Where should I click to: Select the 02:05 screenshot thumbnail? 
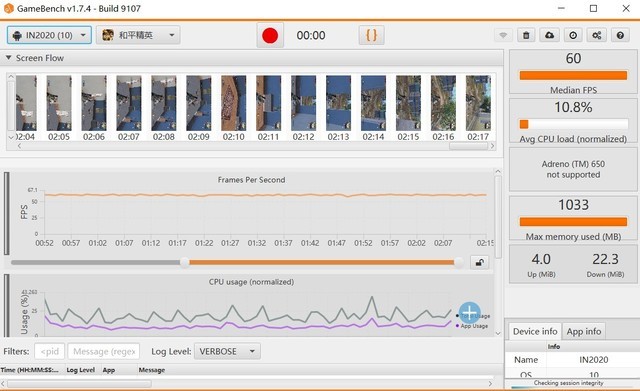click(x=59, y=103)
